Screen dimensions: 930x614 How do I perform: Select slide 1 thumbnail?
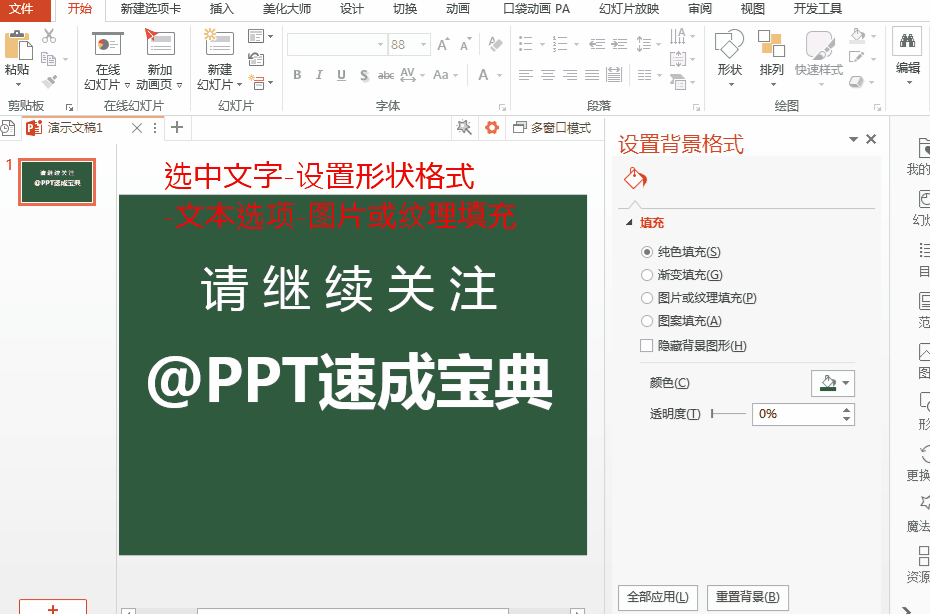[x=57, y=182]
